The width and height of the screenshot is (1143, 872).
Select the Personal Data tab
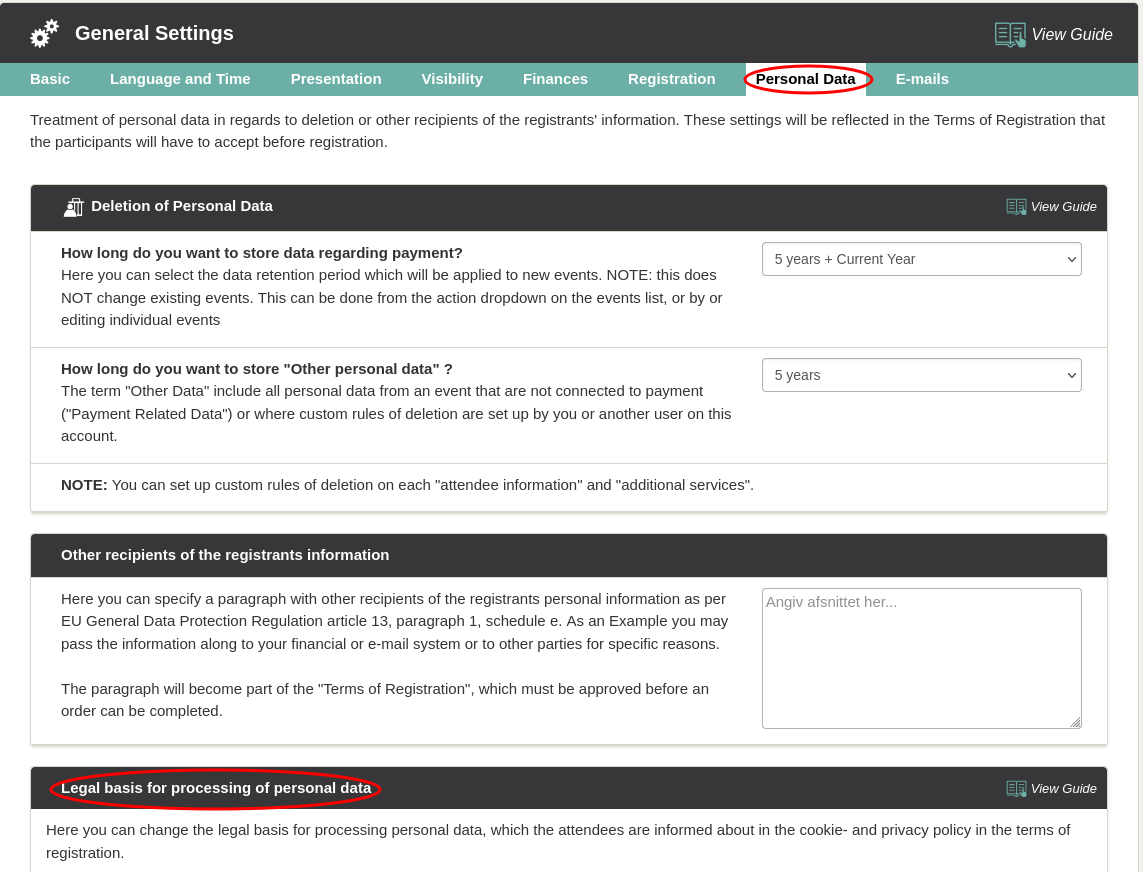click(805, 79)
